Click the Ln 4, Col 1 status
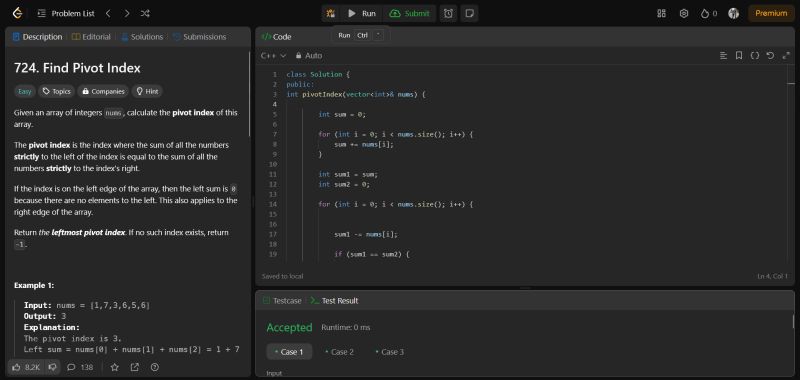 tap(772, 276)
